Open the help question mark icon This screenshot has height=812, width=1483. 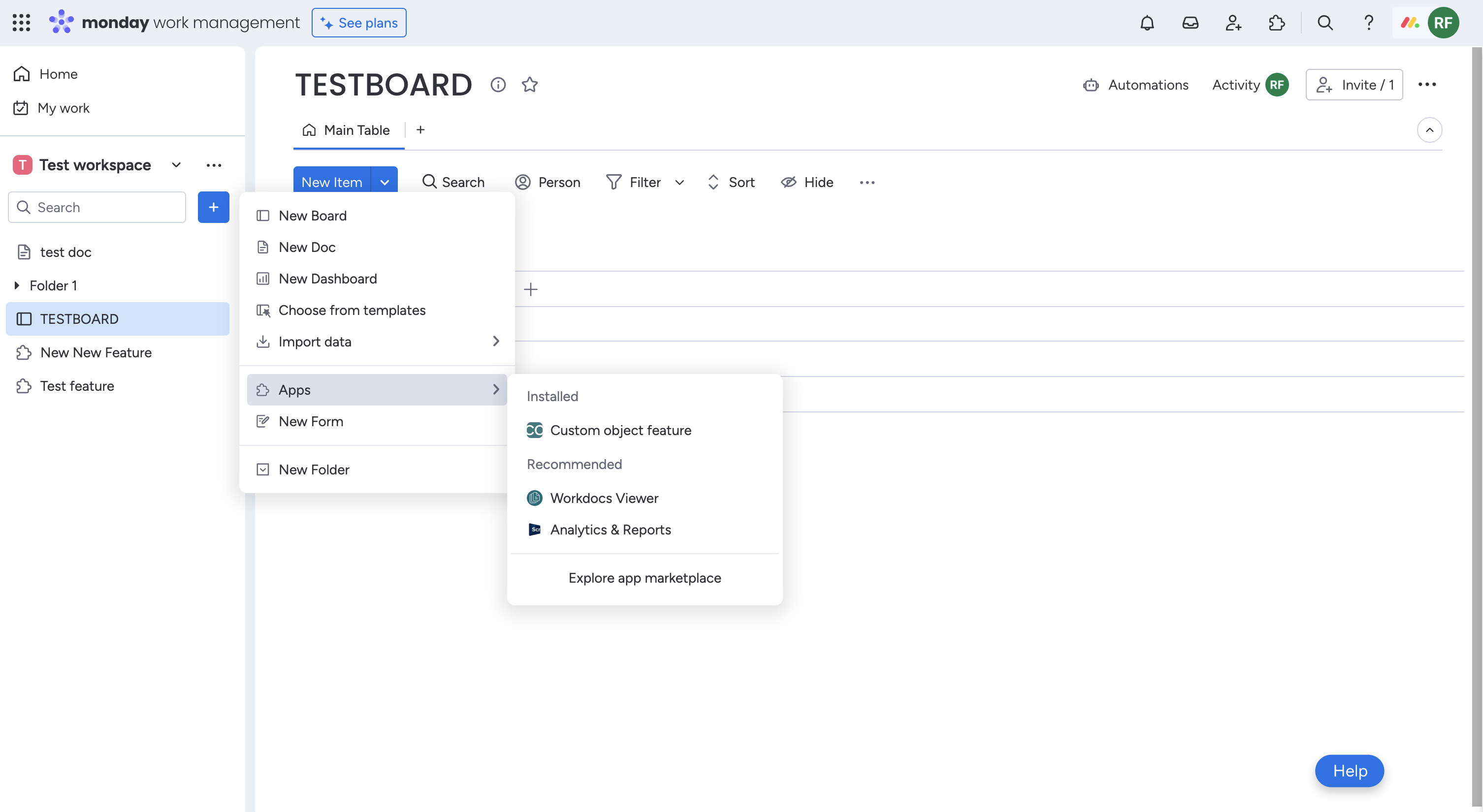point(1368,23)
